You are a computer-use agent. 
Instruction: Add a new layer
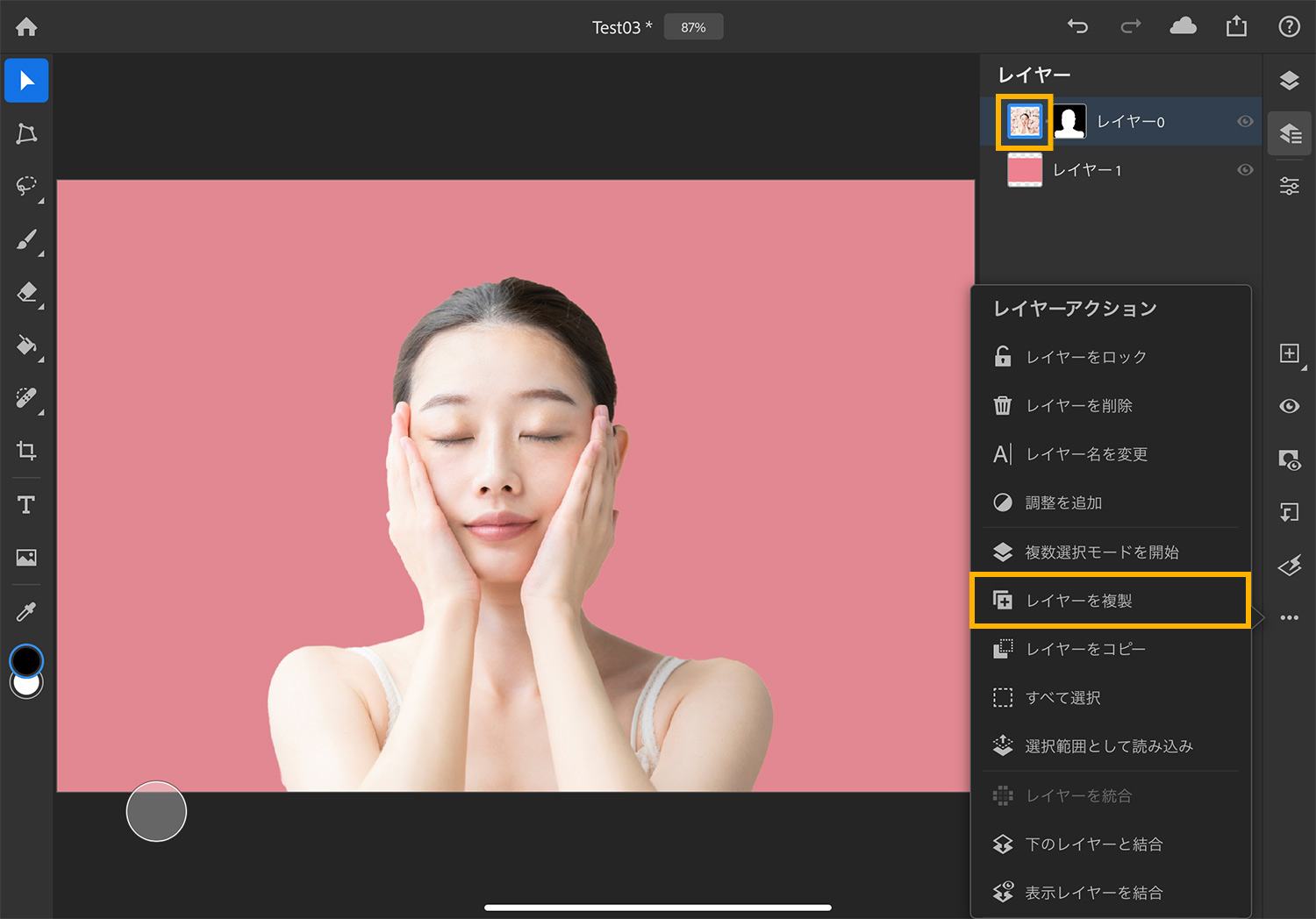(1289, 353)
